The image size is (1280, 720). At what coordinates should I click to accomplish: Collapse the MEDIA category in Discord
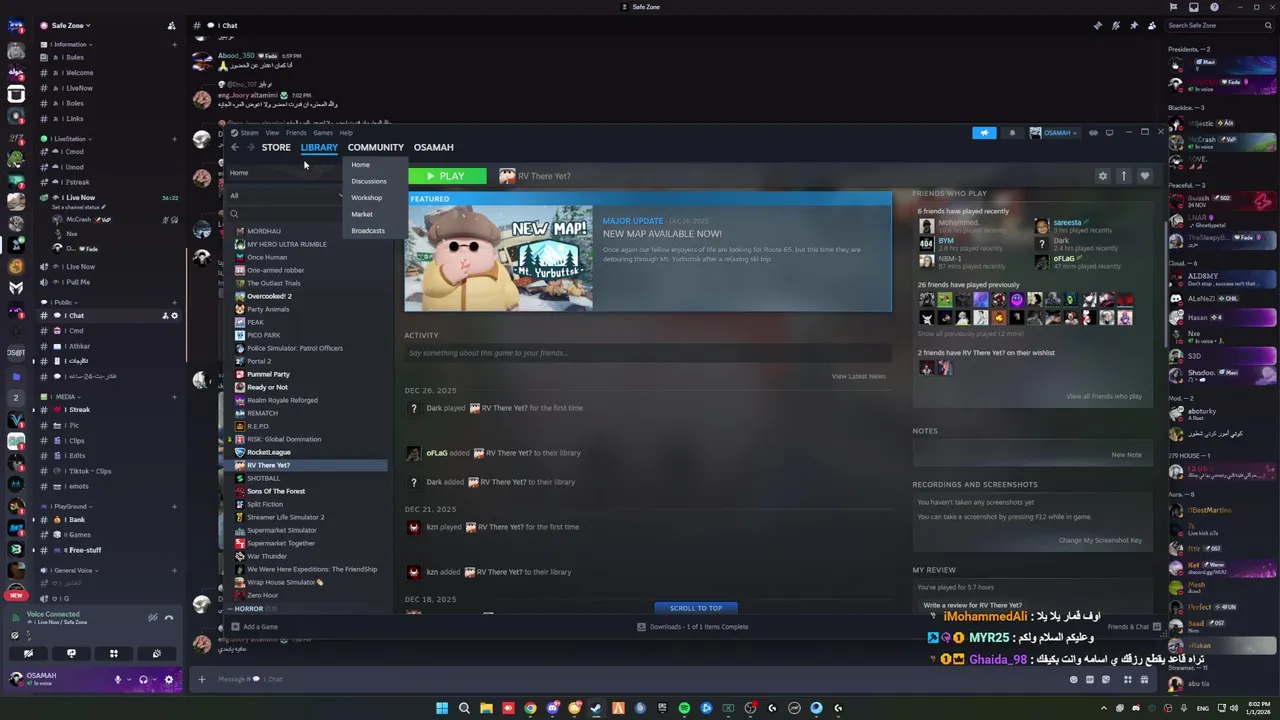point(61,397)
